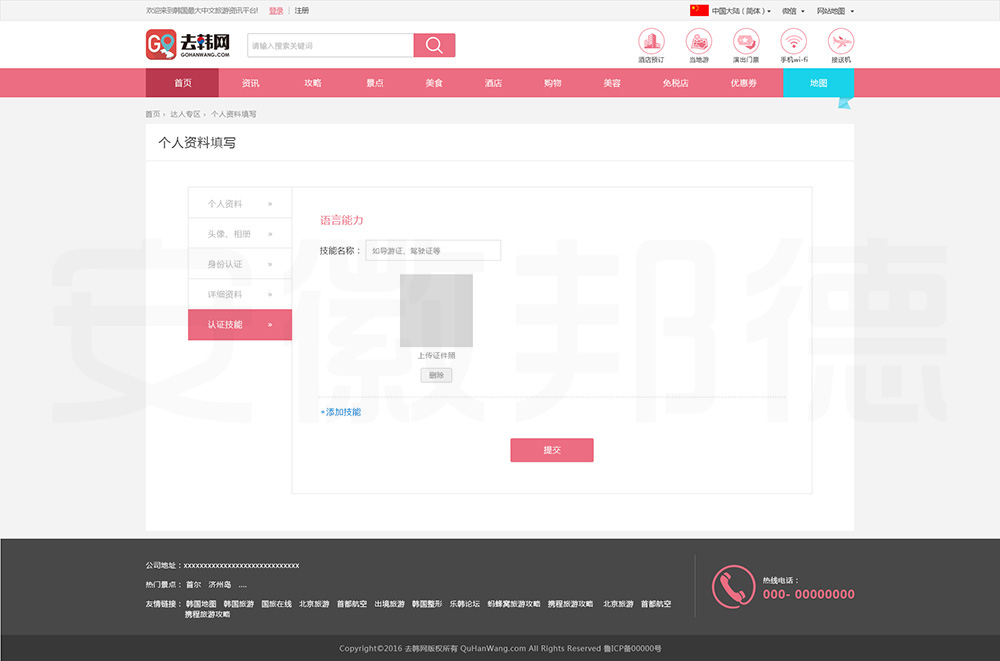Select 身份认证 in the left sidebar

tap(239, 264)
